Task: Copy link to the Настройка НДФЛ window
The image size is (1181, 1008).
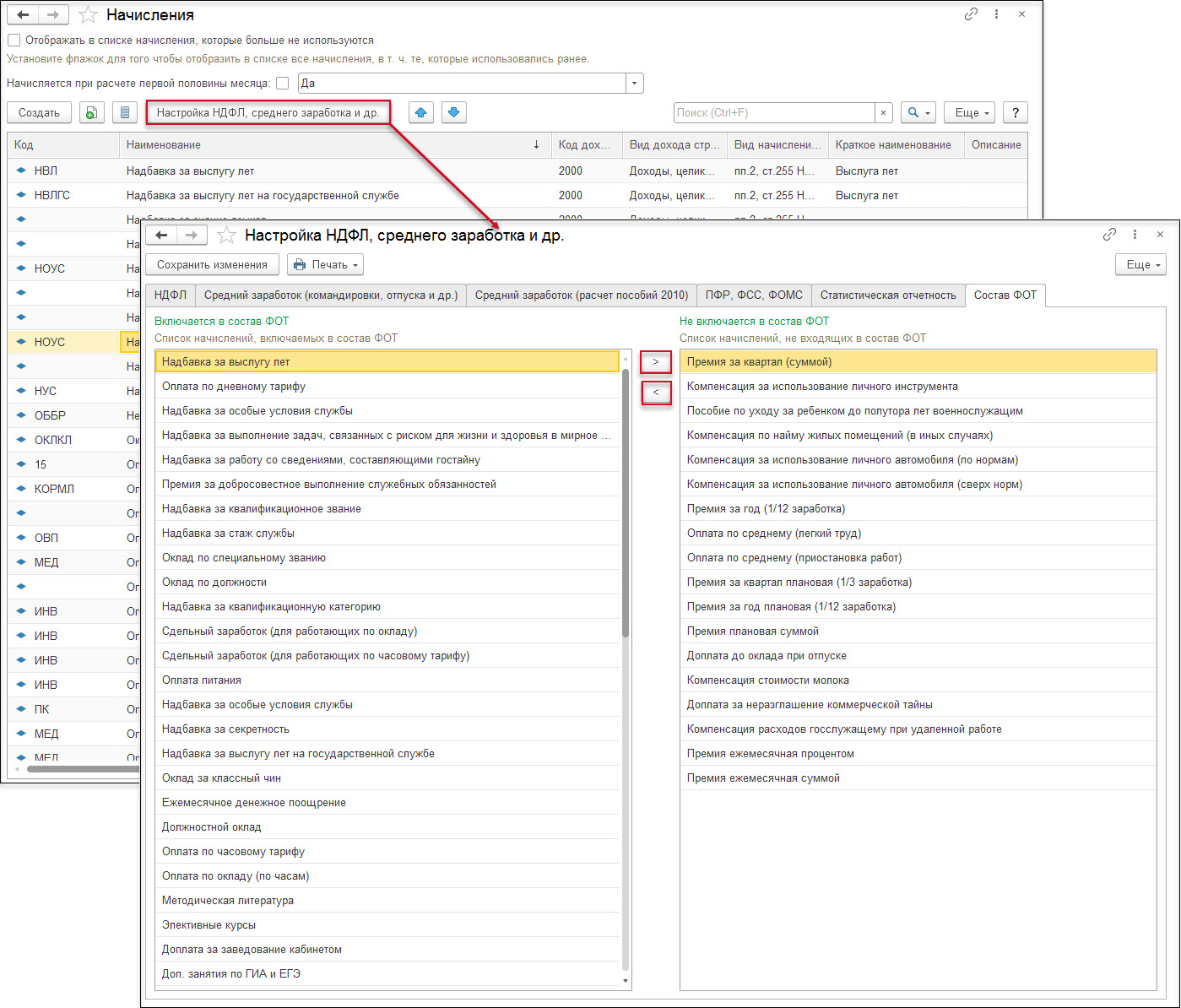Action: click(x=1109, y=235)
